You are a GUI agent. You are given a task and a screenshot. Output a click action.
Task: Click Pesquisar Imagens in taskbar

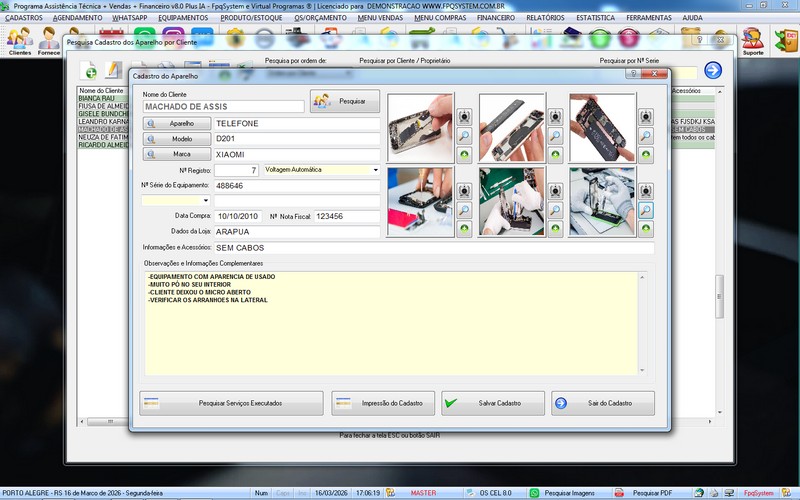567,493
